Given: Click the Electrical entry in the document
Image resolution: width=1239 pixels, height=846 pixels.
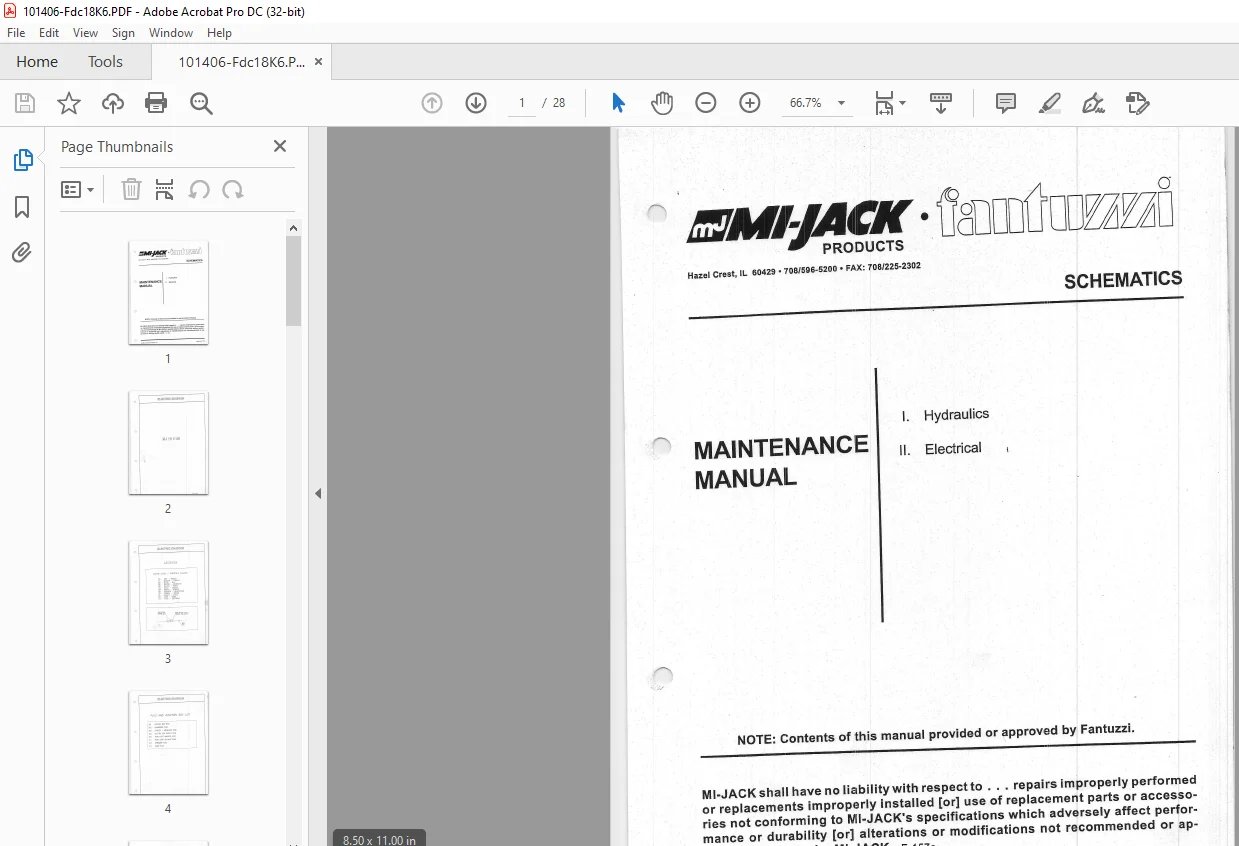Looking at the screenshot, I should 953,449.
